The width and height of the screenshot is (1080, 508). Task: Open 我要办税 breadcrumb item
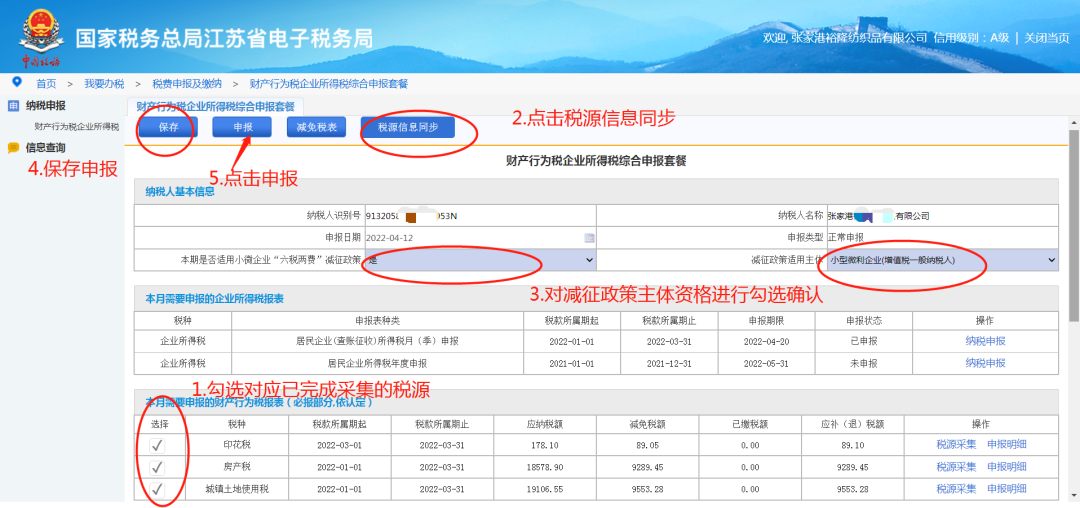tap(104, 84)
